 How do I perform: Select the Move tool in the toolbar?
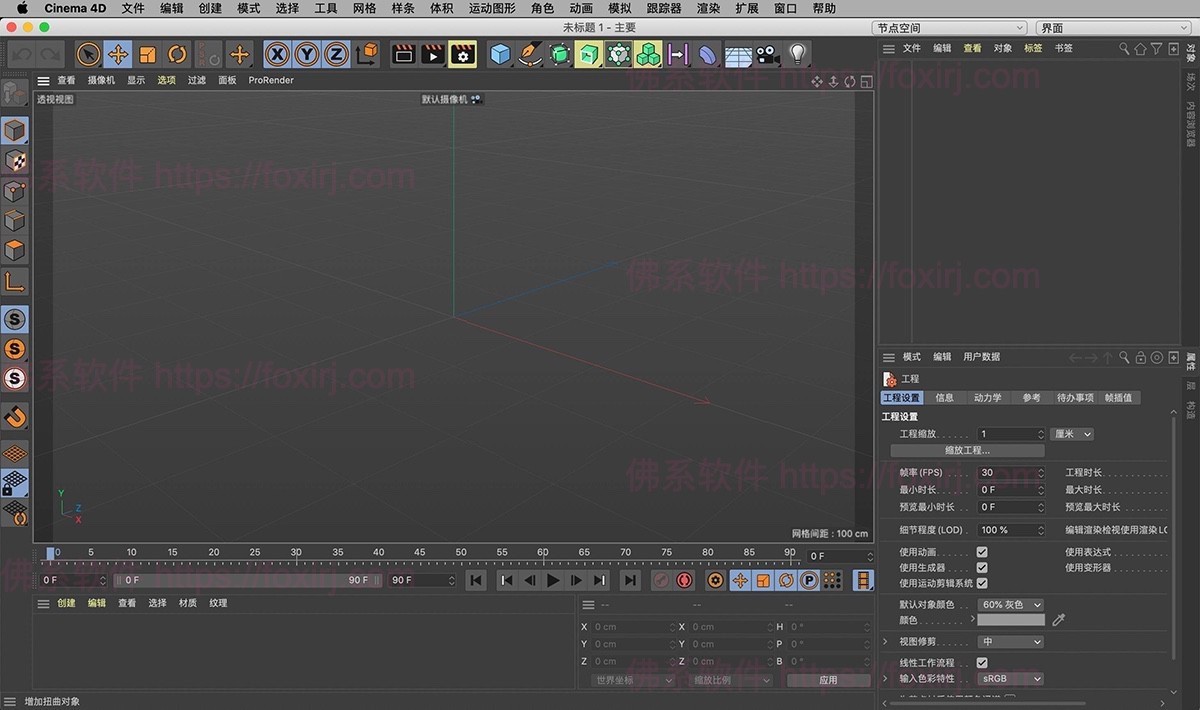pos(117,54)
